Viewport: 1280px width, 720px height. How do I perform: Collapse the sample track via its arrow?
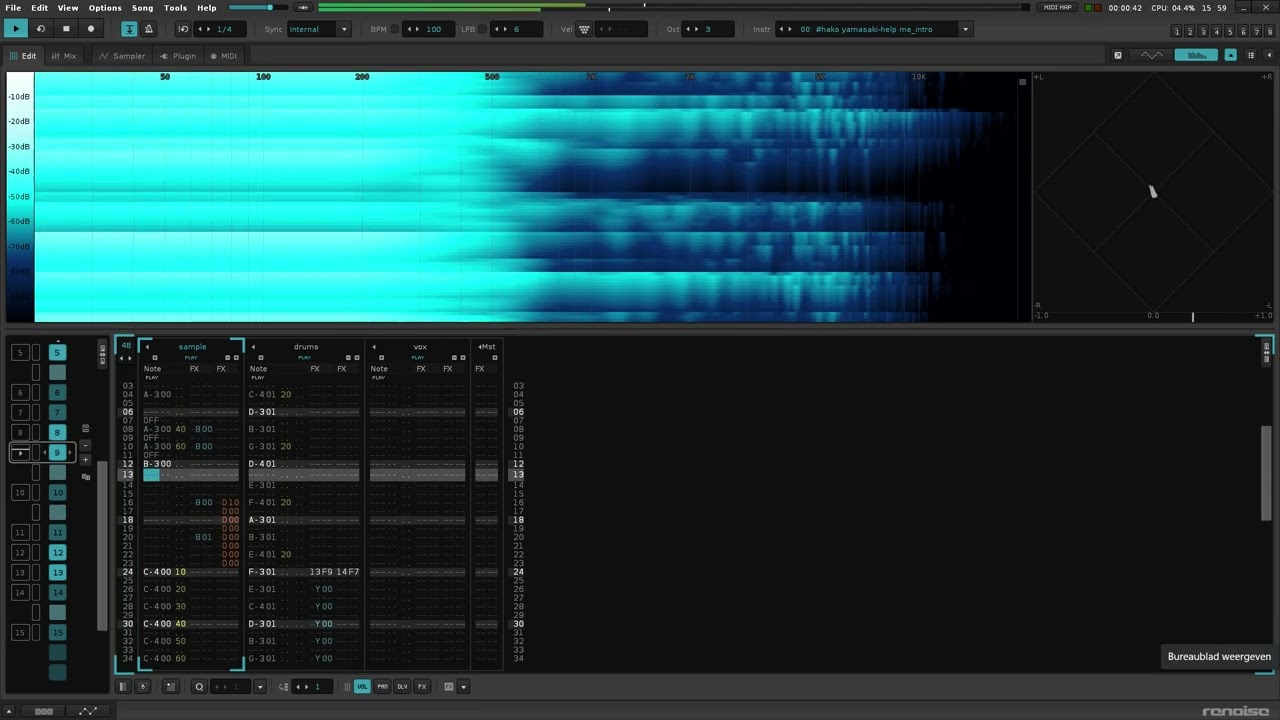[x=147, y=347]
